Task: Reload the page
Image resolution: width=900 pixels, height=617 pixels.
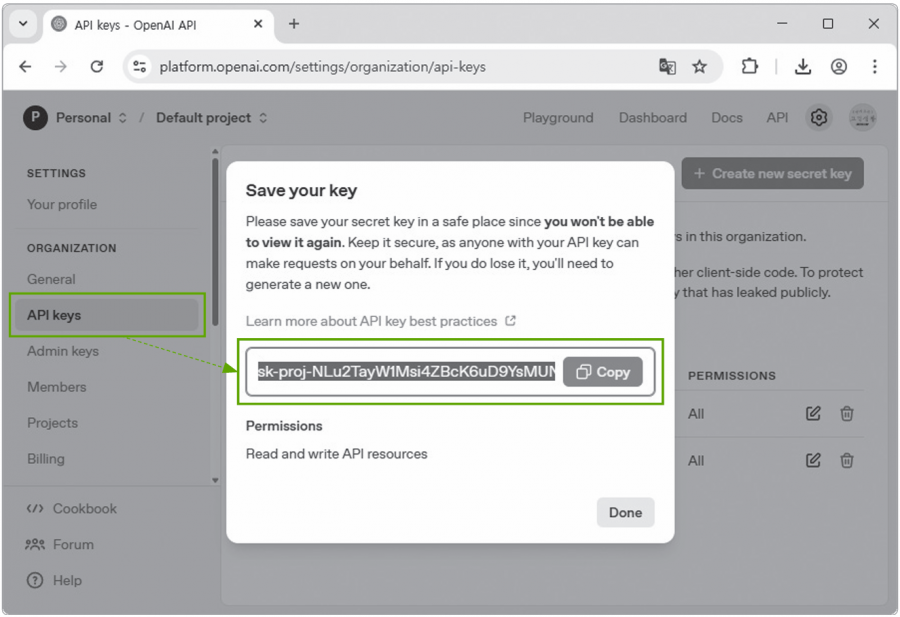Action: pos(97,67)
